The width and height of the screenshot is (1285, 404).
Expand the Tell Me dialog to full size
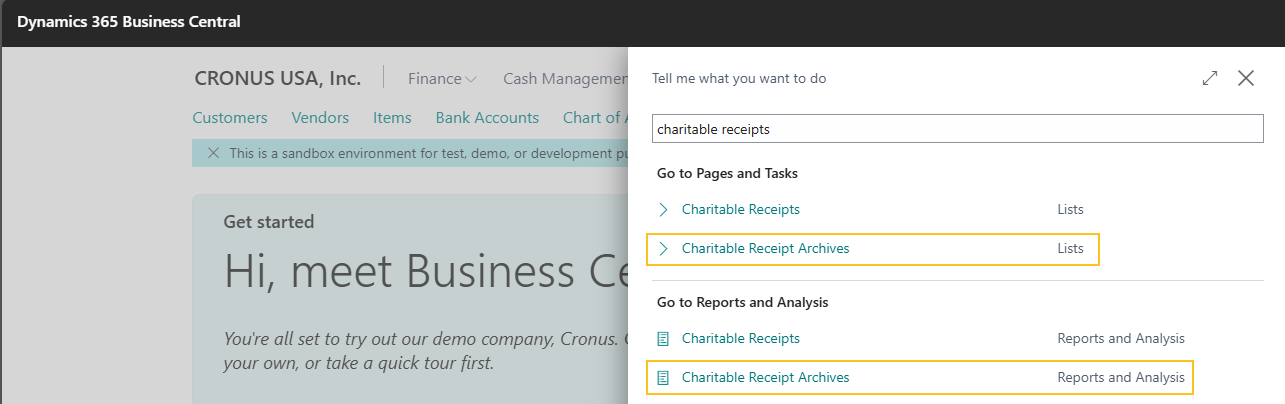click(x=1210, y=78)
